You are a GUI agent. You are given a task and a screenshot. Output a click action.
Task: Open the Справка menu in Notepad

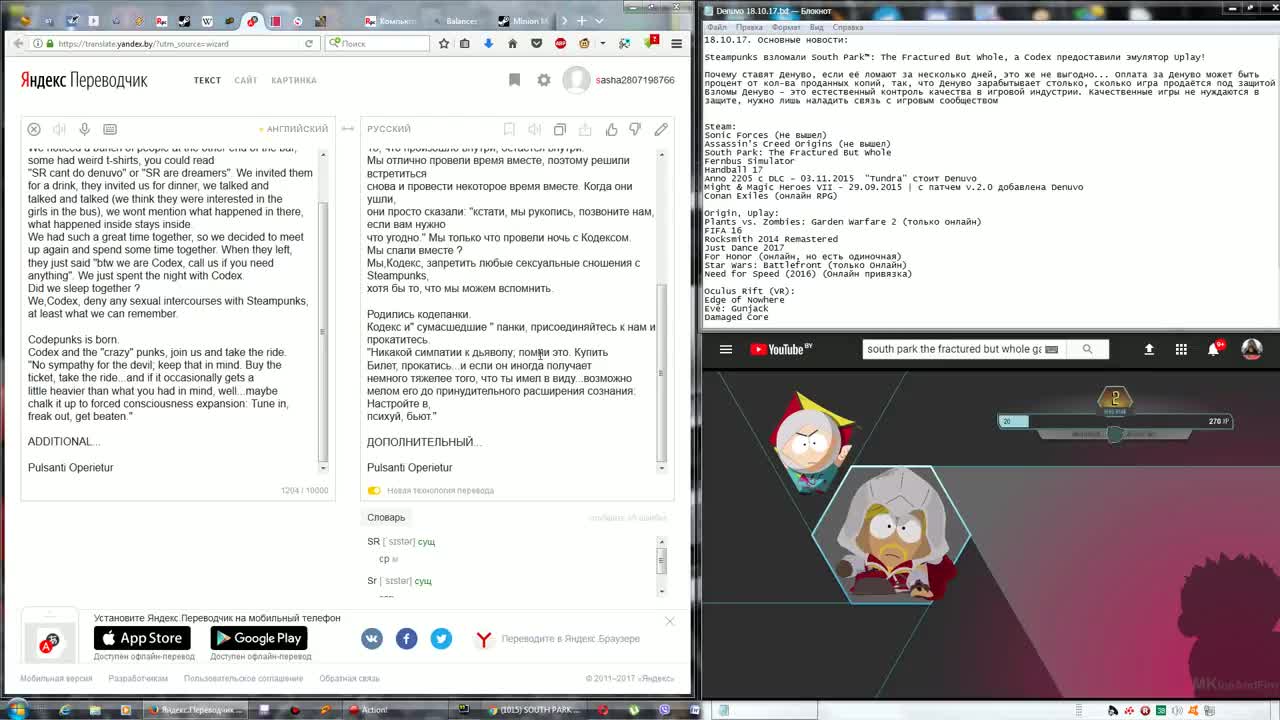[847, 27]
